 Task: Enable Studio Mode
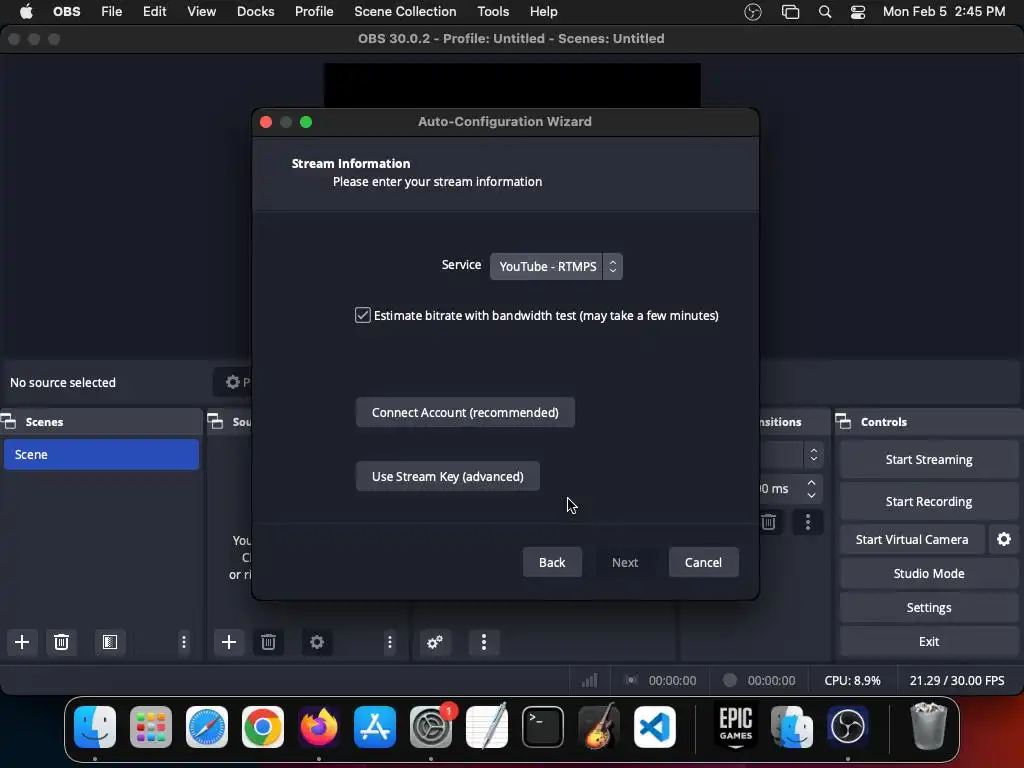tap(929, 573)
